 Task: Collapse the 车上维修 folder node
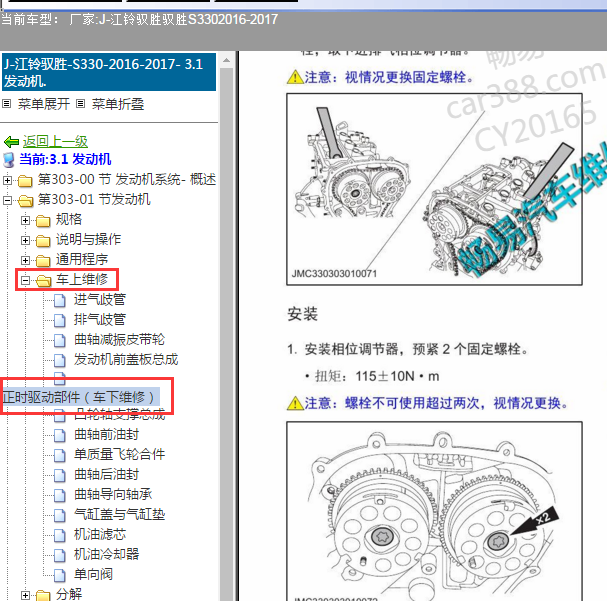click(25, 281)
